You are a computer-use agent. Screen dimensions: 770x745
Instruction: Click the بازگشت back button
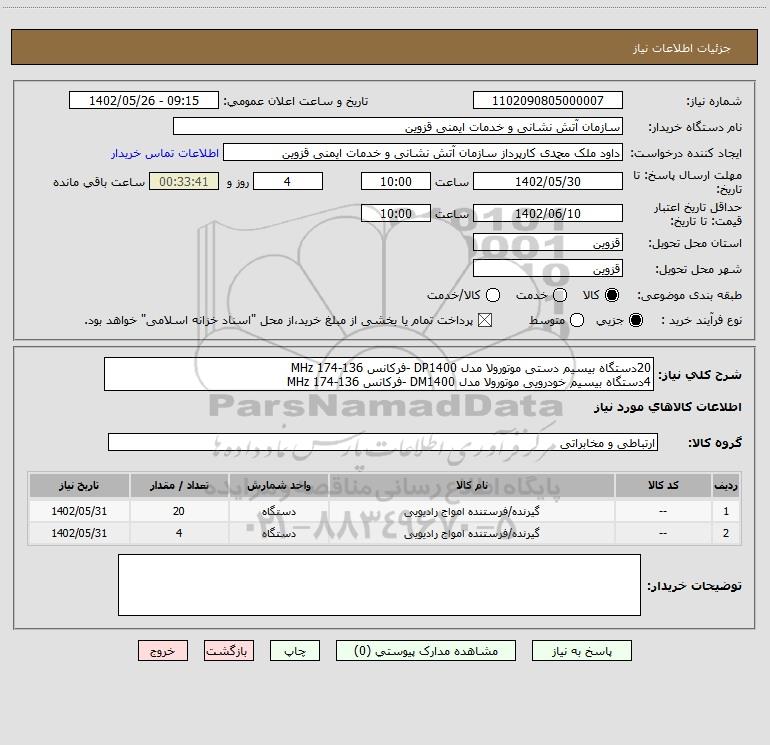[229, 651]
